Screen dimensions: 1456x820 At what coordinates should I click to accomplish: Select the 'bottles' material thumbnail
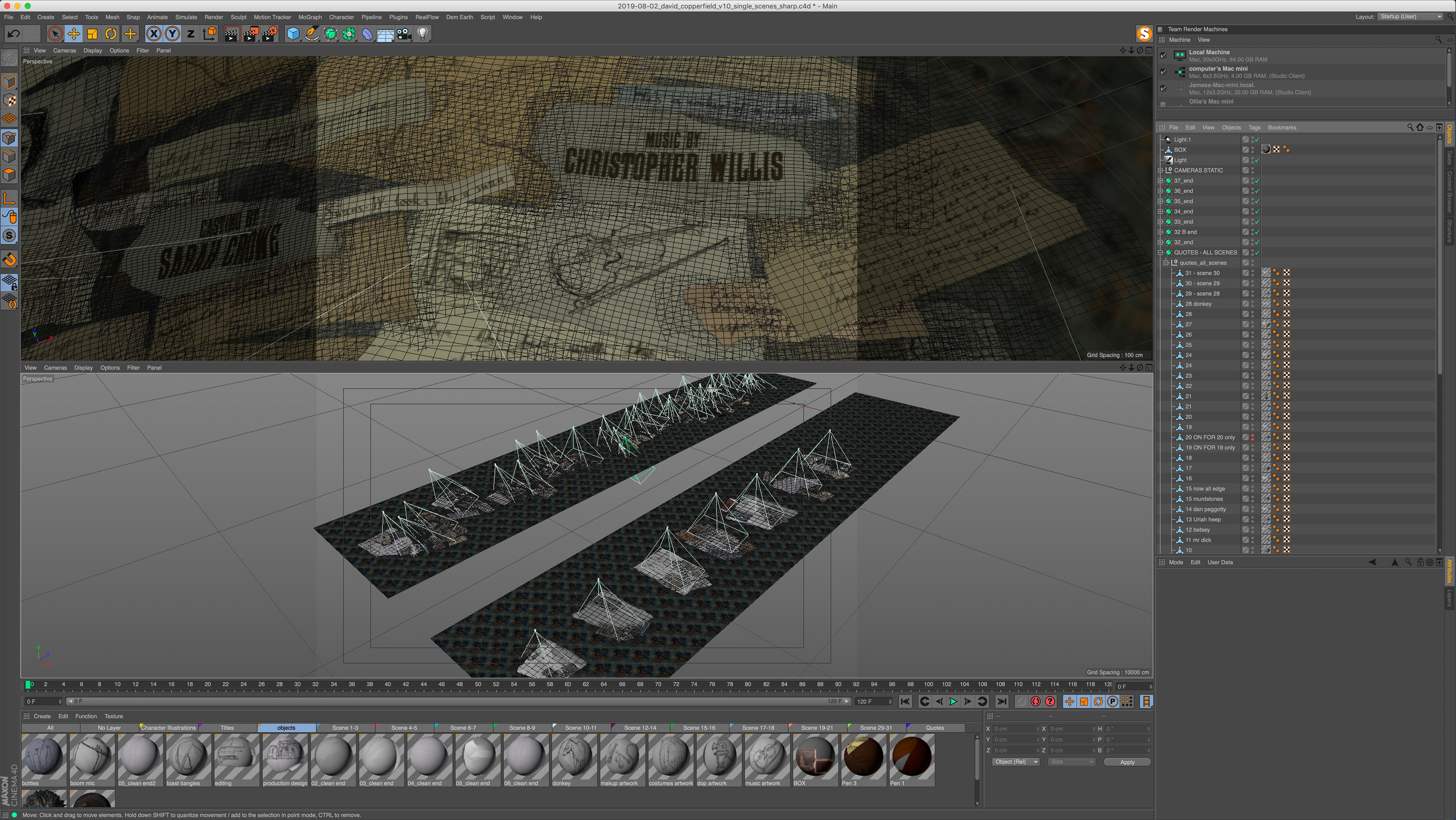tap(44, 760)
